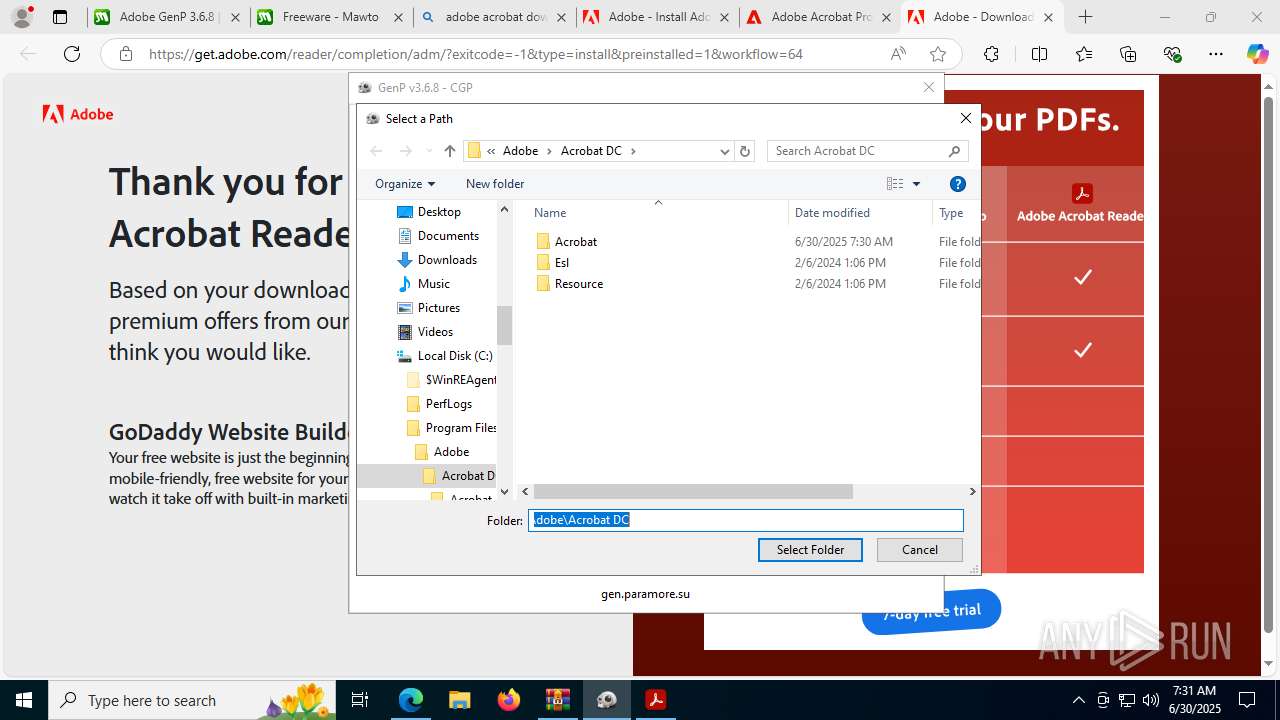Click the Forward arrow in file dialog
This screenshot has width=1280, height=720.
pos(405,151)
